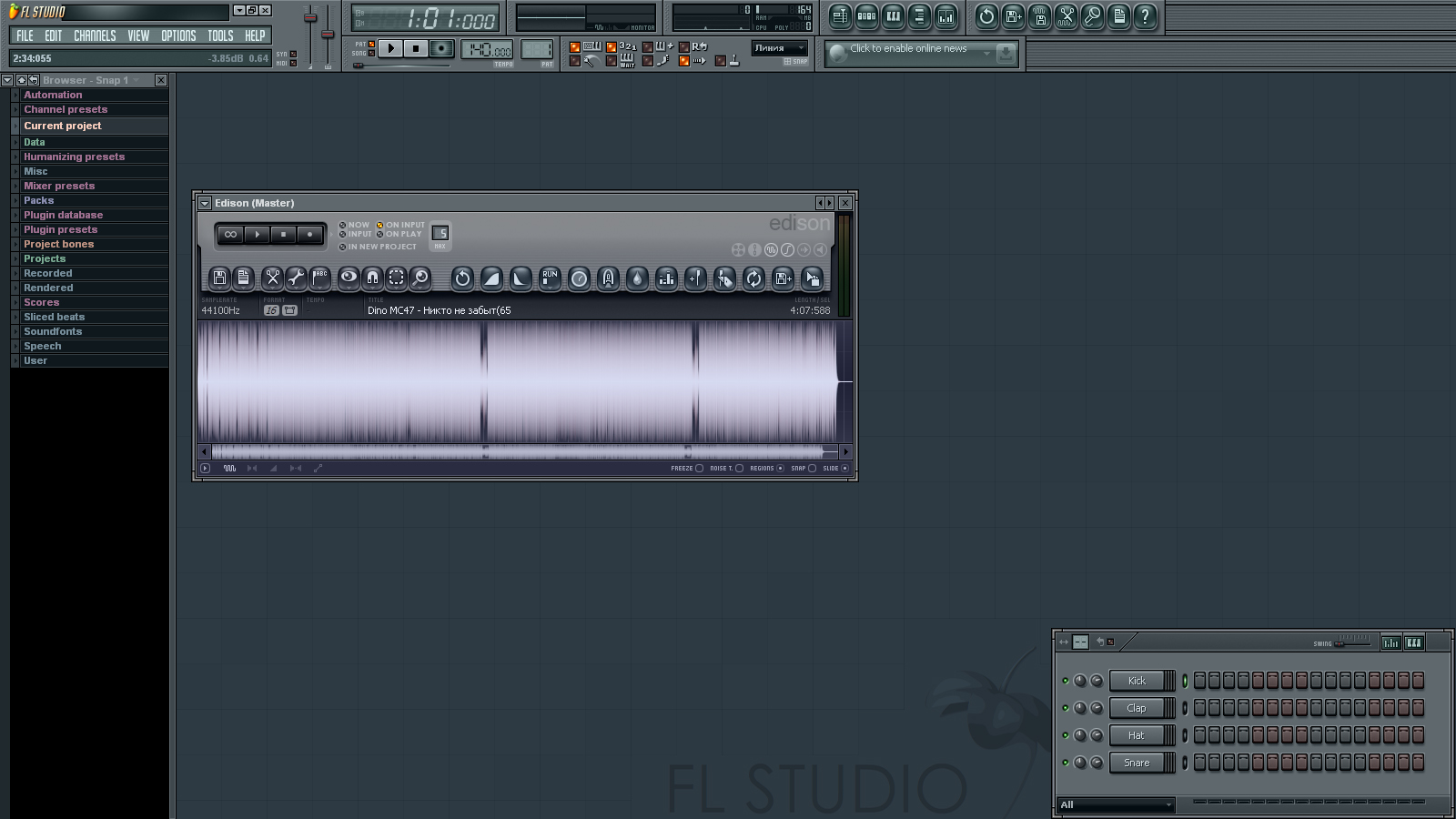Expand the Soundfonts browser folder
Screen dimensions: 1456x819
point(89,331)
